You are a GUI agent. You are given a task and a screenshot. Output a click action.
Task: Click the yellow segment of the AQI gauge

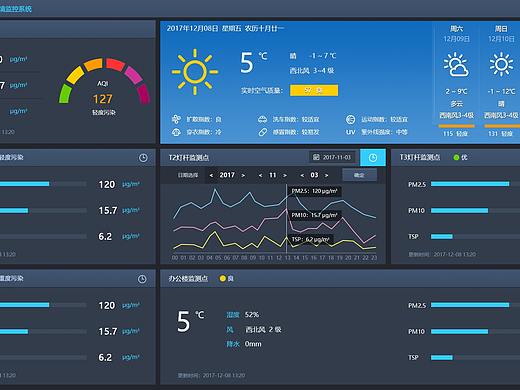tap(75, 75)
